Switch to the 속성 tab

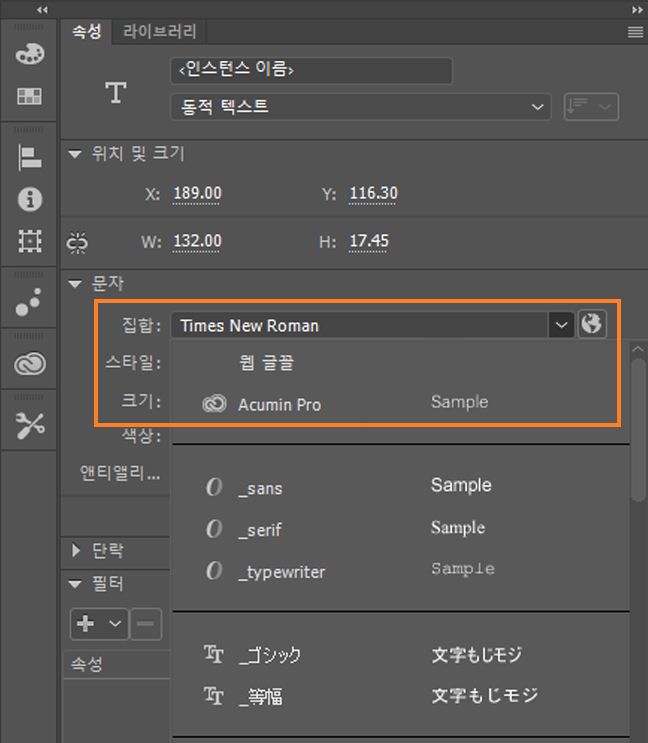click(87, 32)
